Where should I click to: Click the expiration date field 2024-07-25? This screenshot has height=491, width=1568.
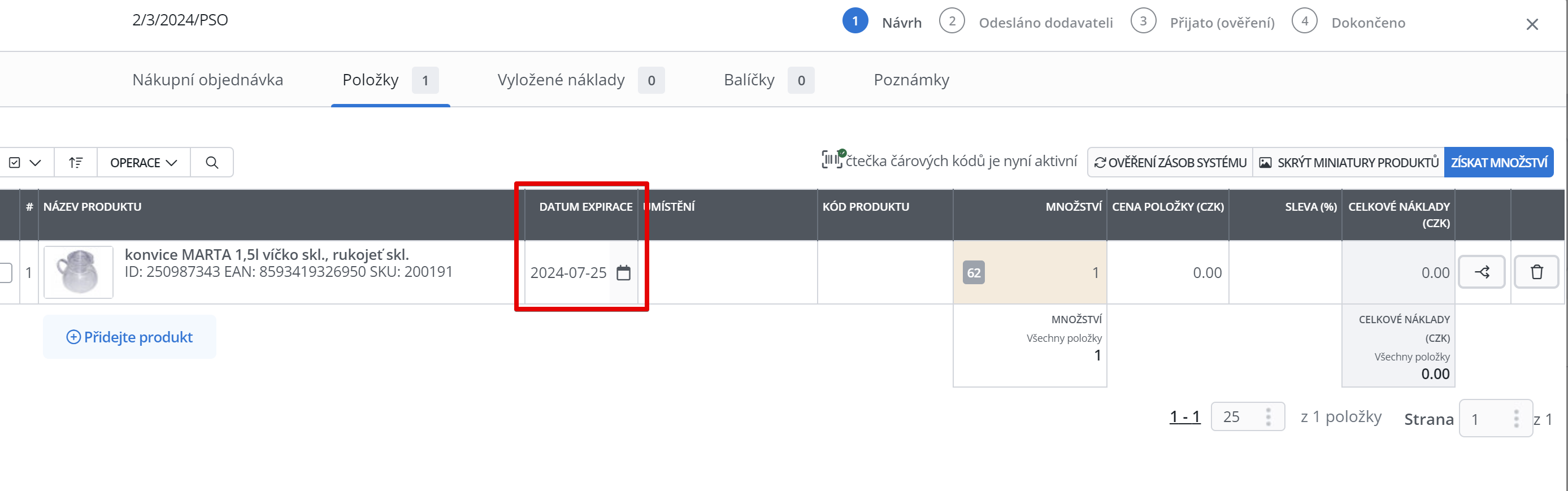point(568,272)
